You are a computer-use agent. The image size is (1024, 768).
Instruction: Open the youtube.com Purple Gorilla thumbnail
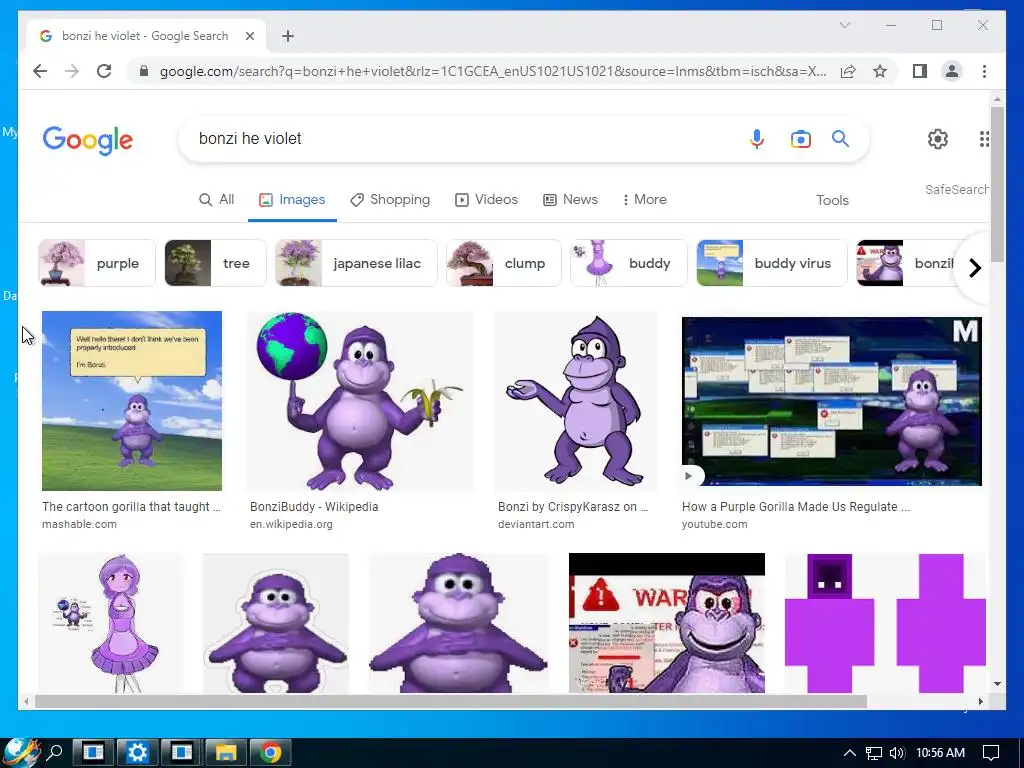831,401
